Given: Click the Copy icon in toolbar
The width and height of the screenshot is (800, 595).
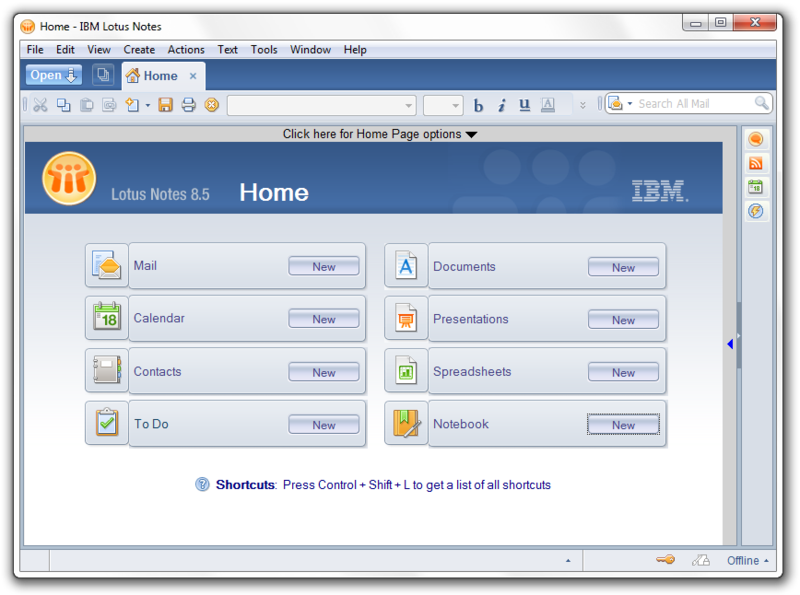Looking at the screenshot, I should pyautogui.click(x=63, y=105).
